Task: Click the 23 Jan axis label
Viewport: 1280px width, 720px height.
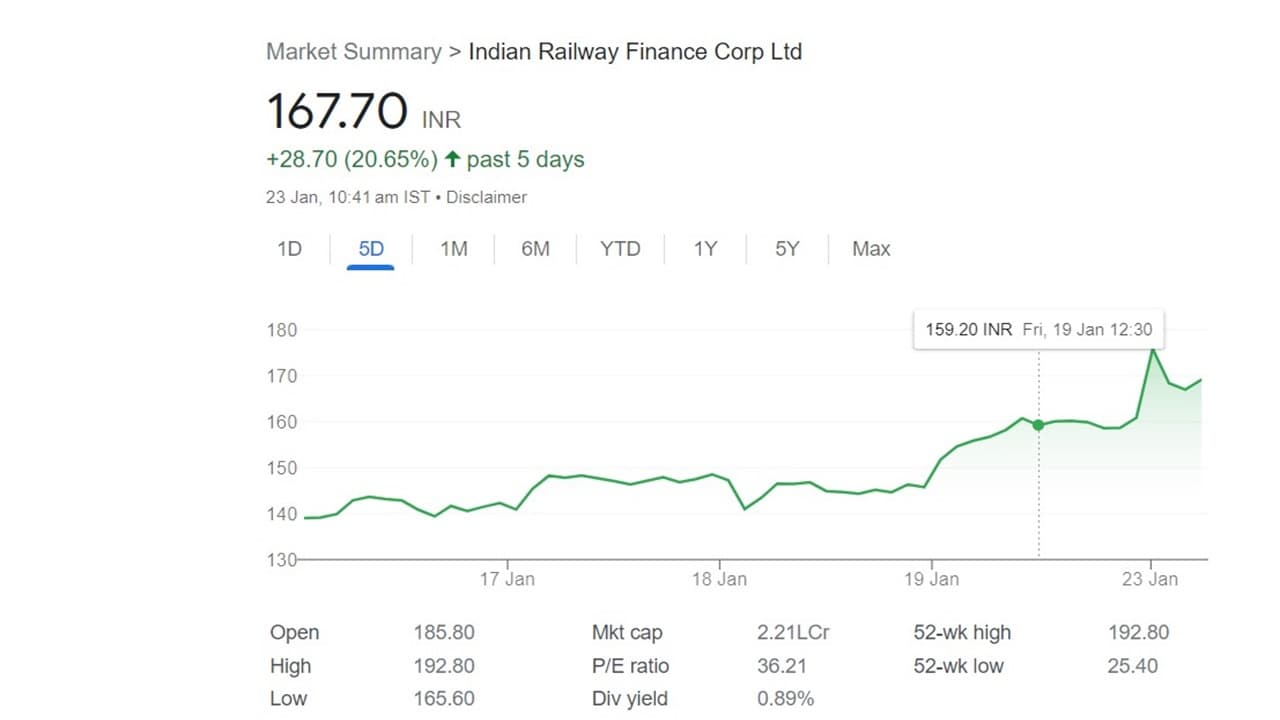Action: [1150, 579]
